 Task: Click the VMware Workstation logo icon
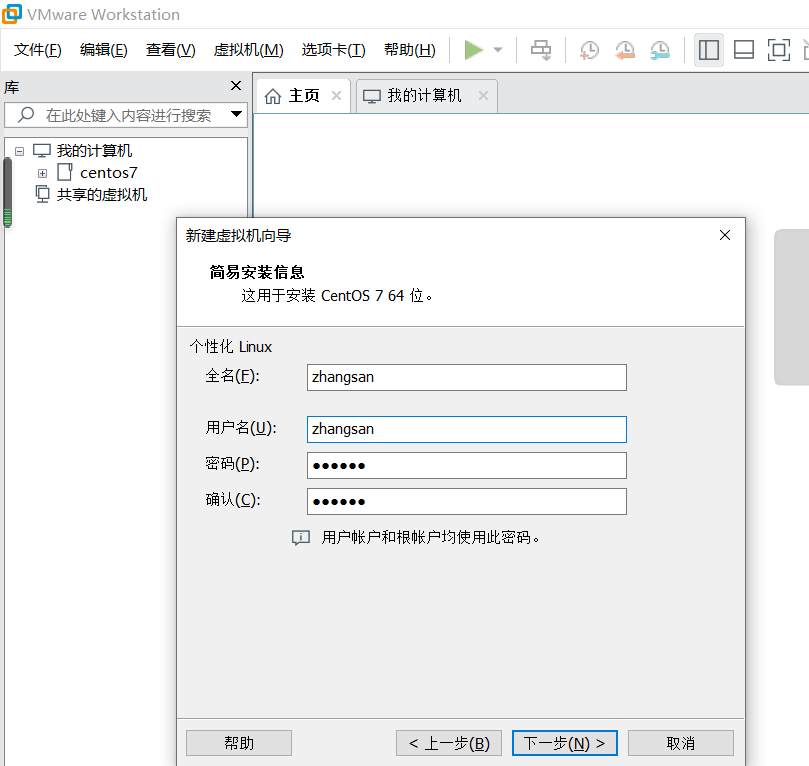12,14
